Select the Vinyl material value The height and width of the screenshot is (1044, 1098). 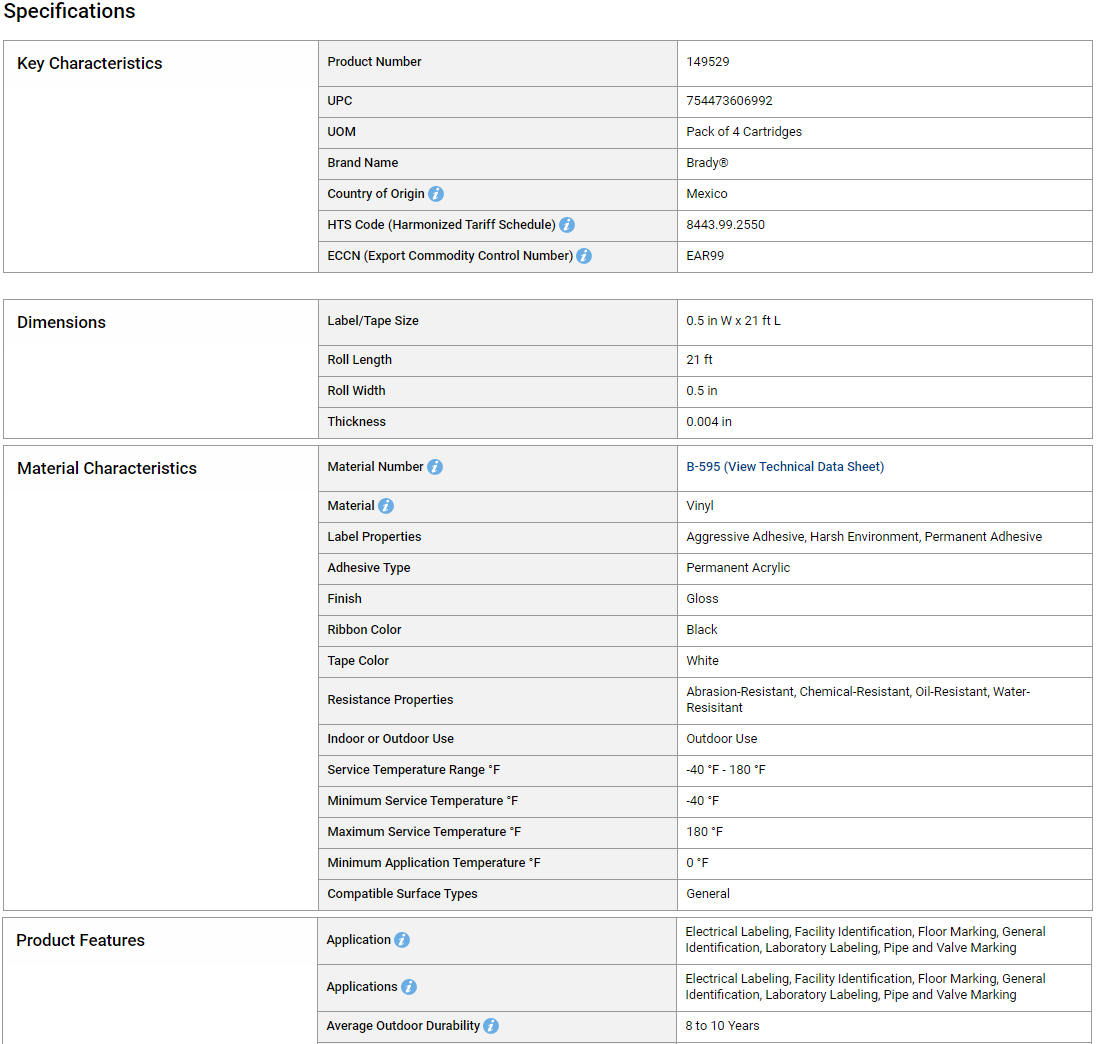click(x=700, y=506)
